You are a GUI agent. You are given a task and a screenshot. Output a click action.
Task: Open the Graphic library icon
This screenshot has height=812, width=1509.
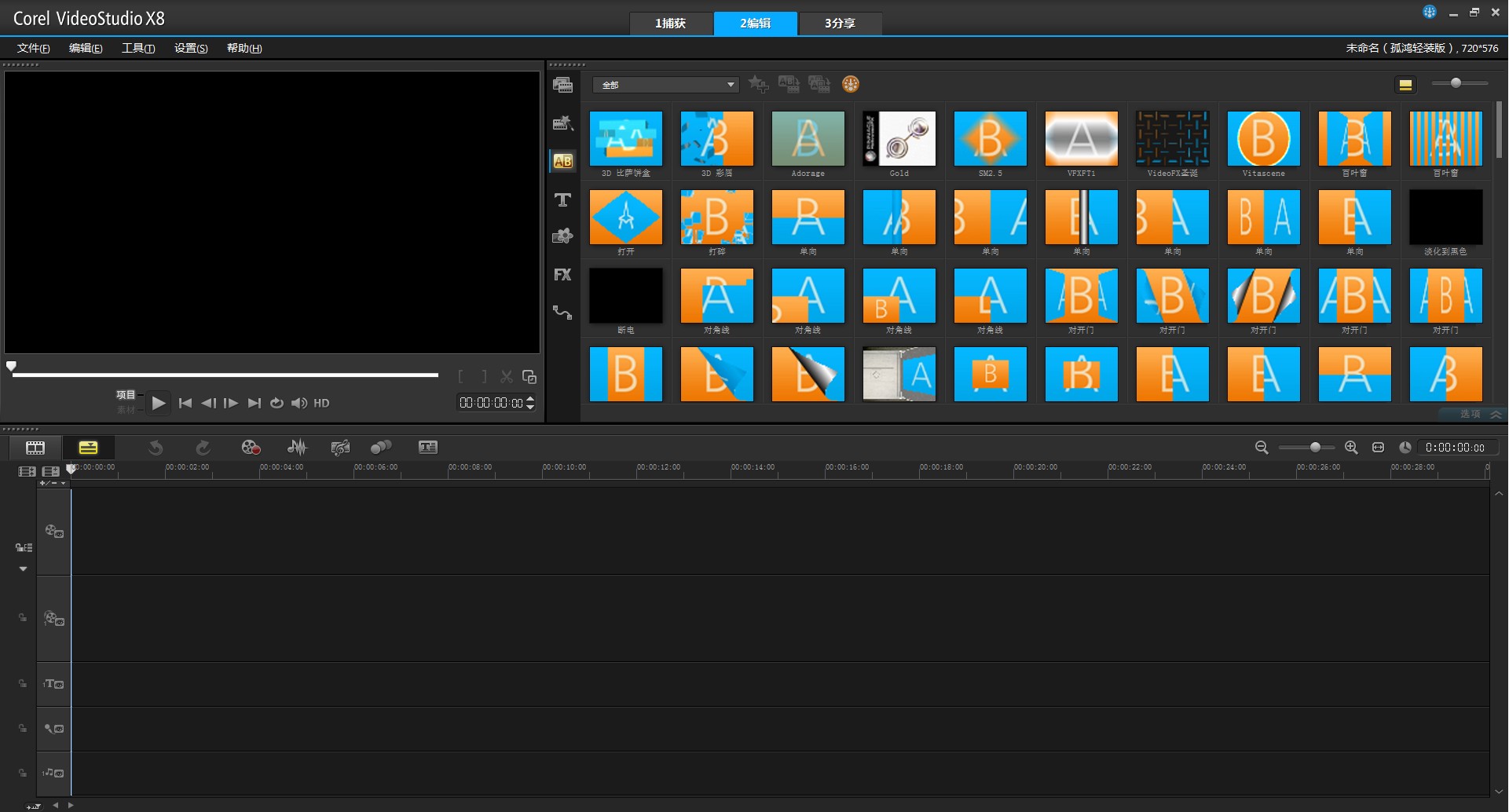click(562, 236)
